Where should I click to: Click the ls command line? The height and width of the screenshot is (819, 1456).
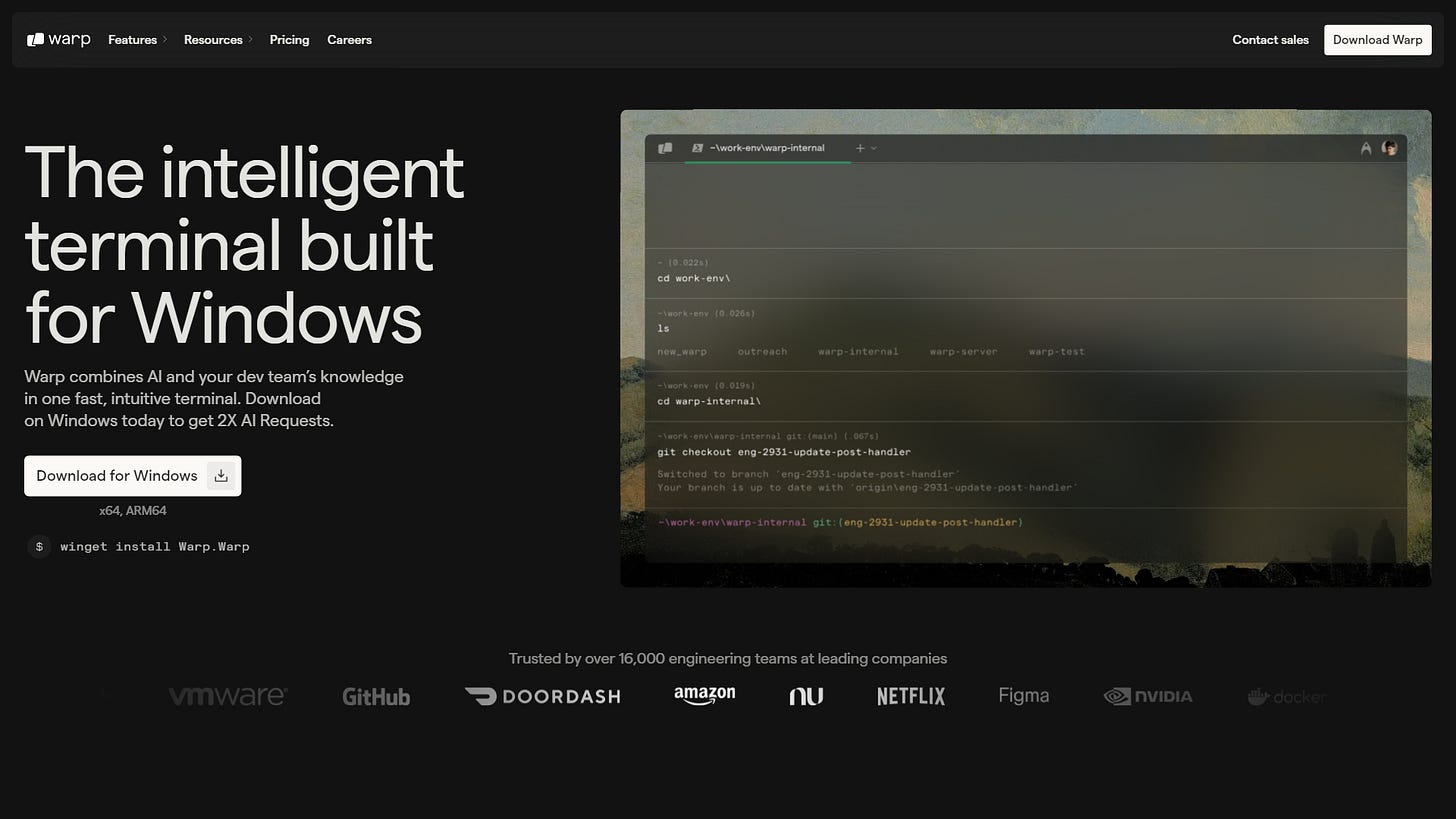[663, 328]
